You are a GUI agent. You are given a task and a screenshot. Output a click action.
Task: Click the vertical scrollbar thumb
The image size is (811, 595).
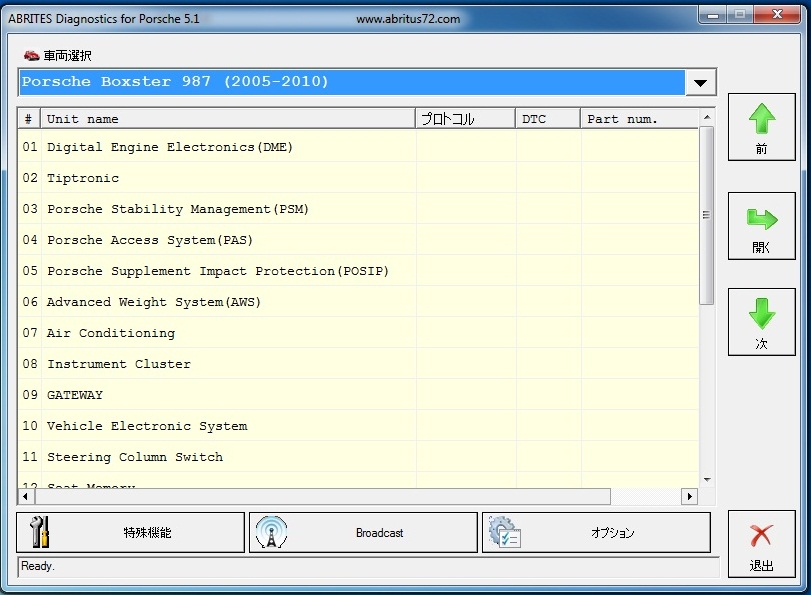[707, 215]
